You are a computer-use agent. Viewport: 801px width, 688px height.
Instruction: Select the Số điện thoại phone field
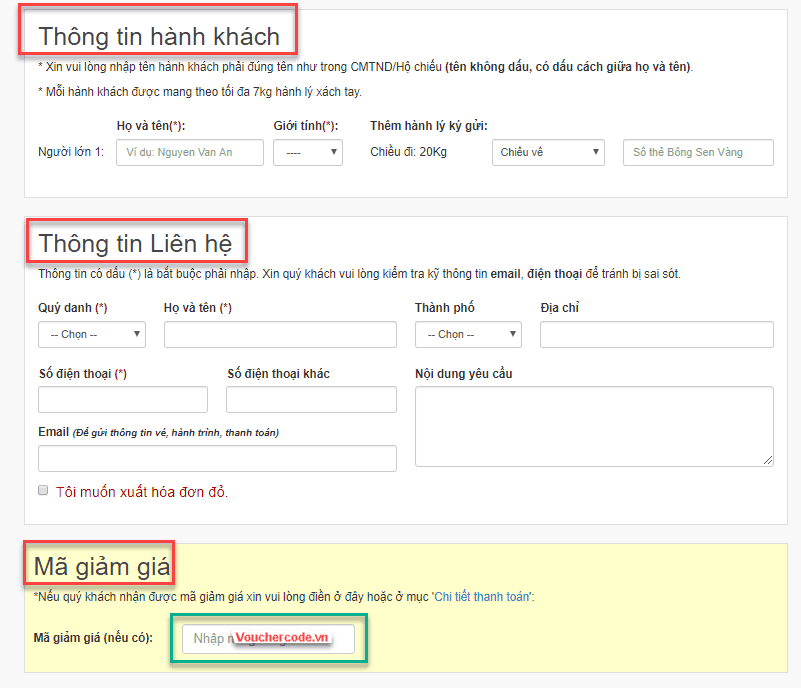pos(123,400)
